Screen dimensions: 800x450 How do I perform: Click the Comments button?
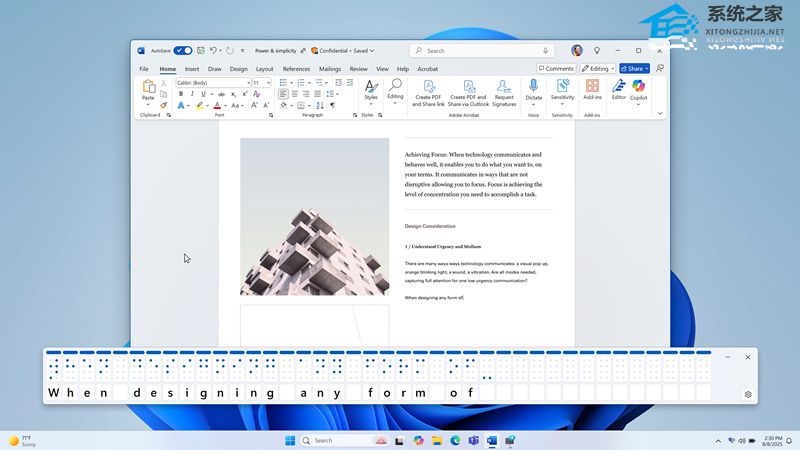(x=556, y=69)
